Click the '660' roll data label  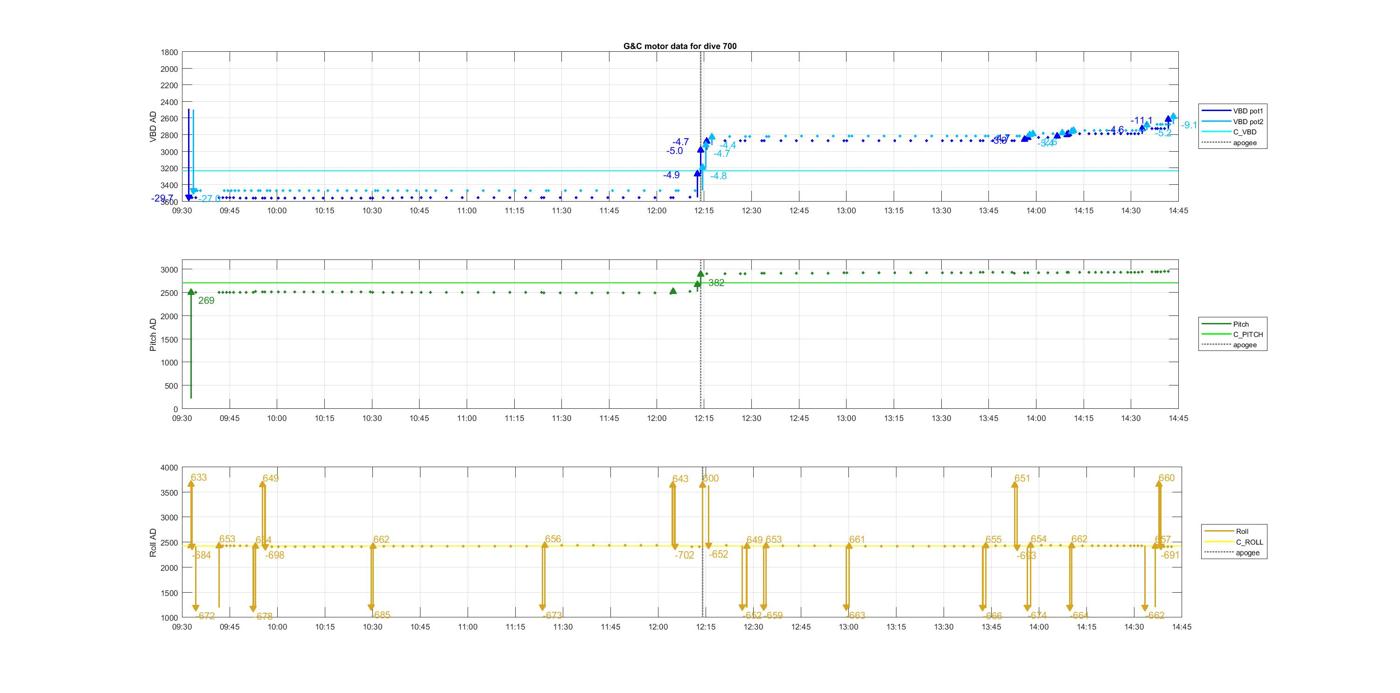(x=1167, y=478)
